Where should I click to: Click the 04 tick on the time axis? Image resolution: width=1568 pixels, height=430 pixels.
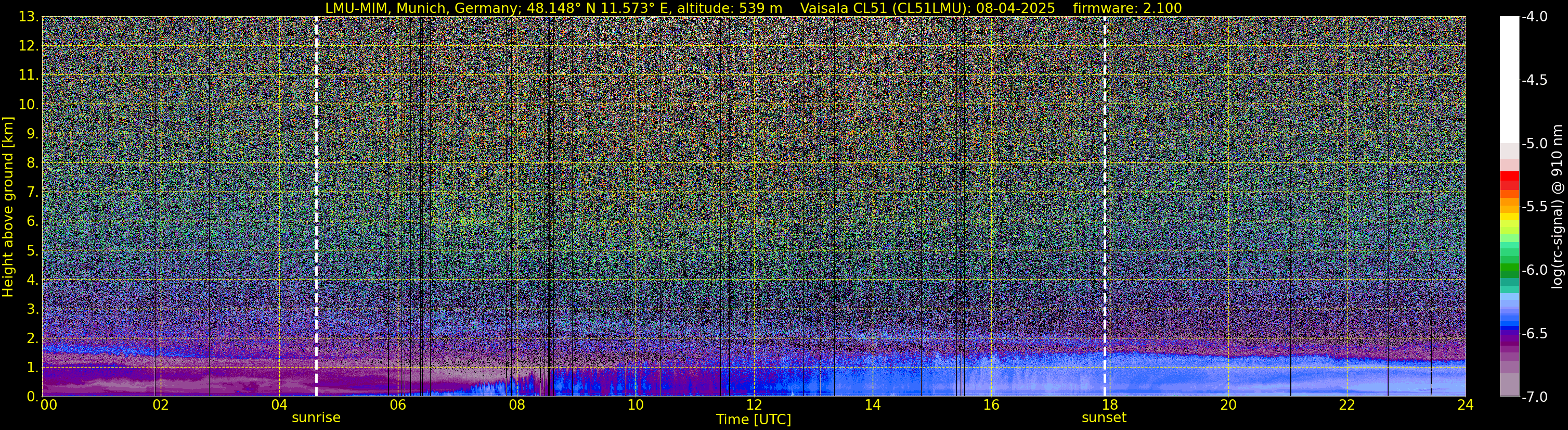pos(279,405)
